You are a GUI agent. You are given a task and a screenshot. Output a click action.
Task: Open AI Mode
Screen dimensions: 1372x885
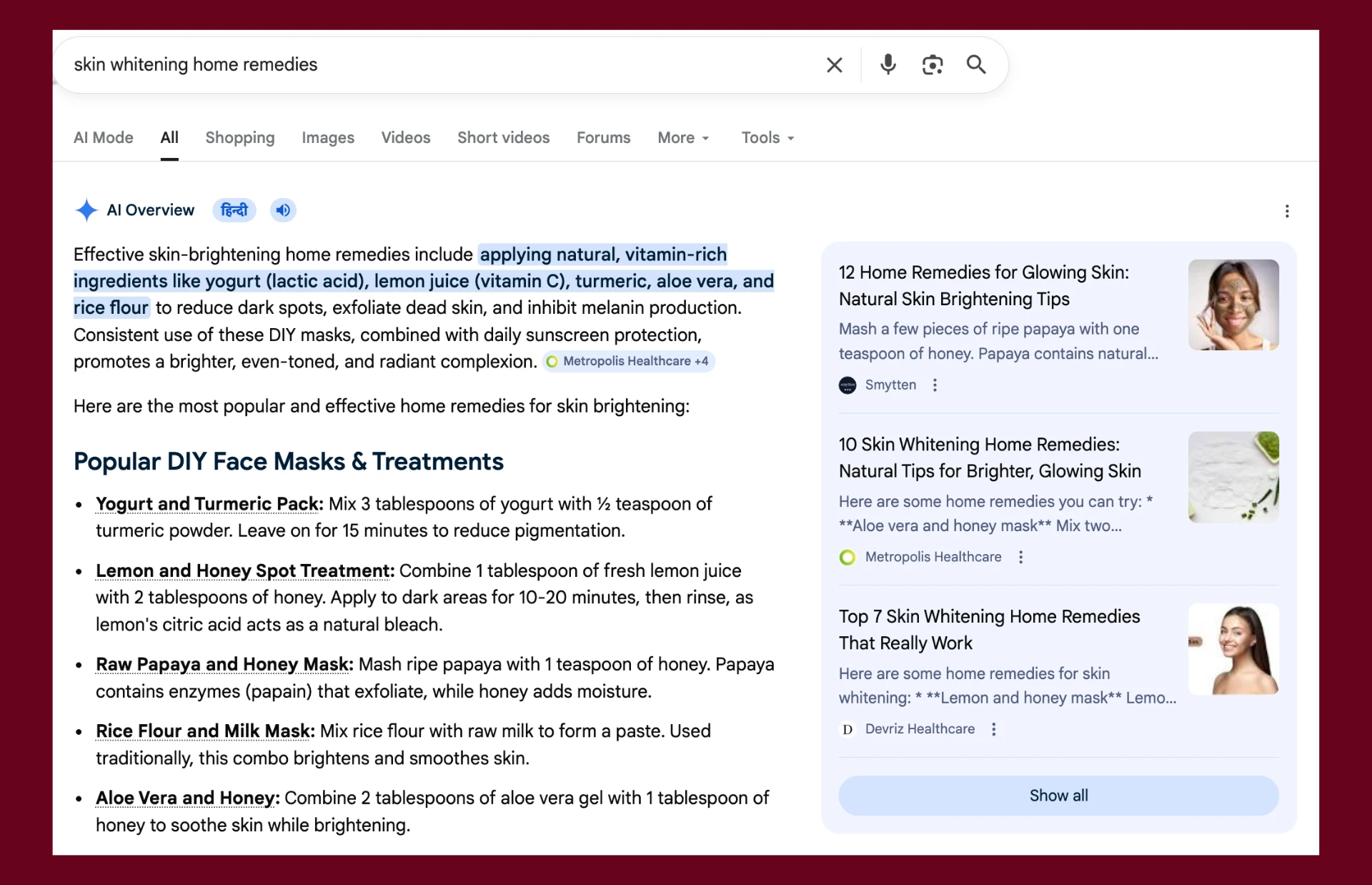coord(103,137)
